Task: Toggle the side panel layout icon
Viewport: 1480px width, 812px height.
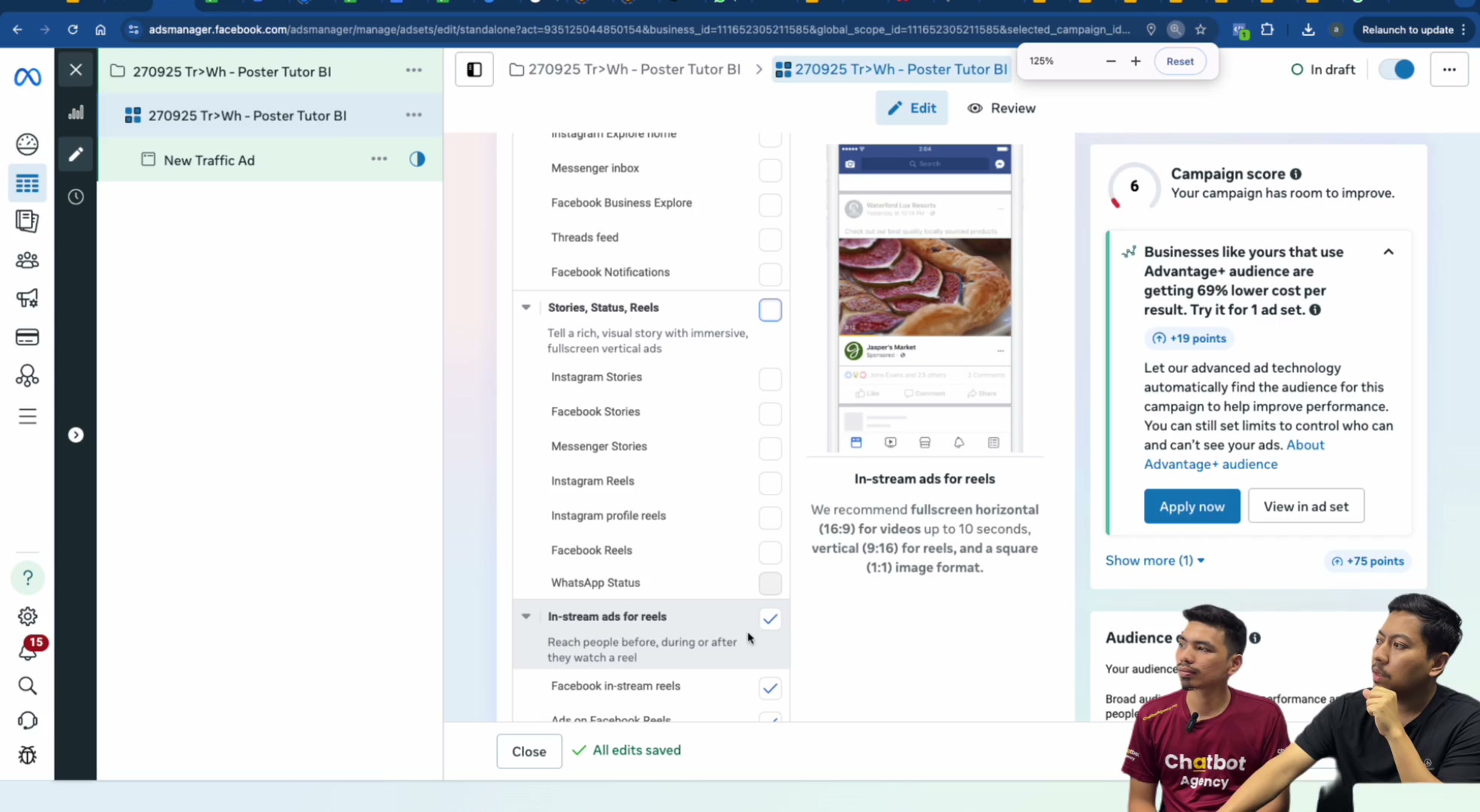Action: (475, 69)
